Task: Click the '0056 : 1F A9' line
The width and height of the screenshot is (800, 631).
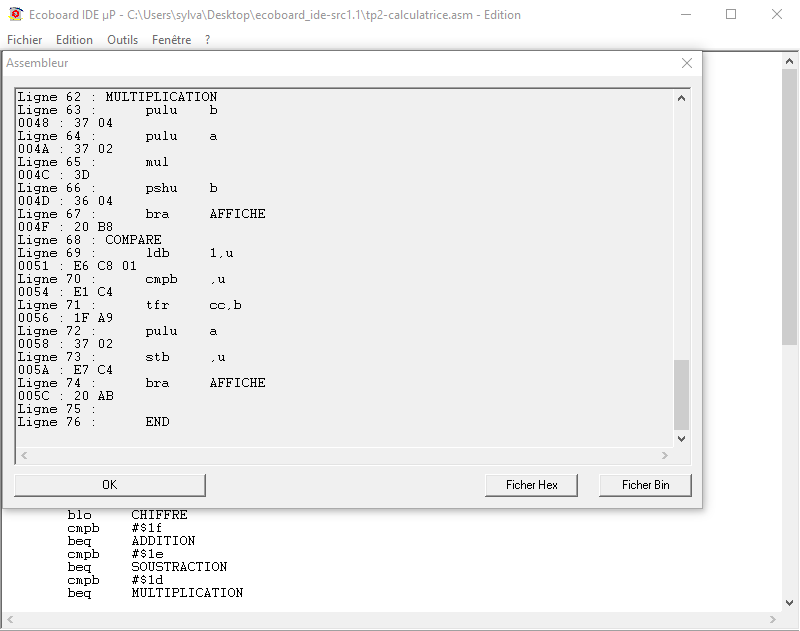Action: tap(65, 318)
